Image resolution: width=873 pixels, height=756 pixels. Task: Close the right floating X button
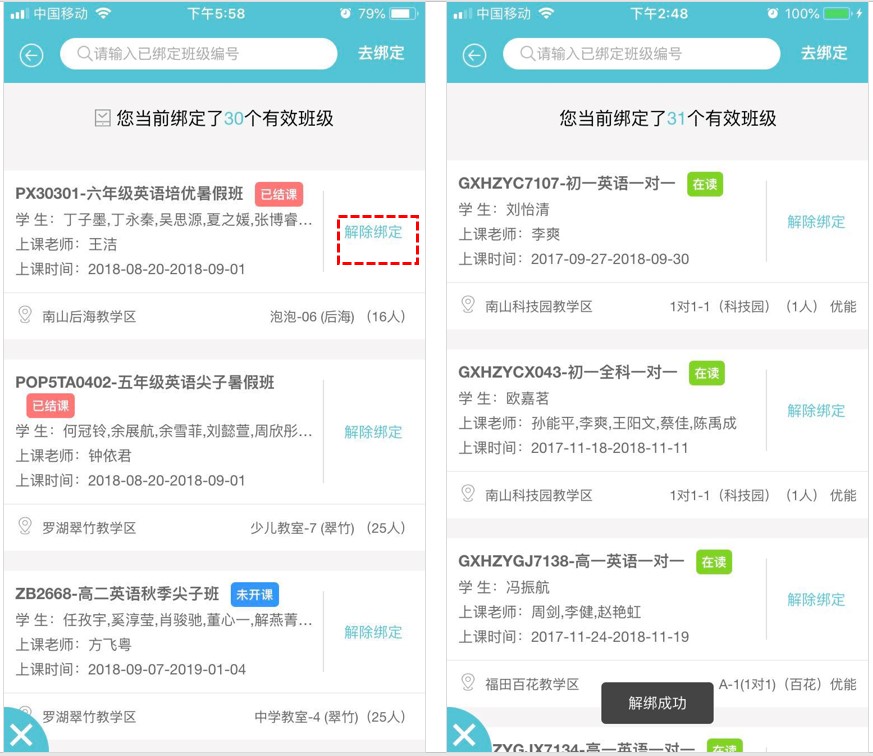click(465, 735)
